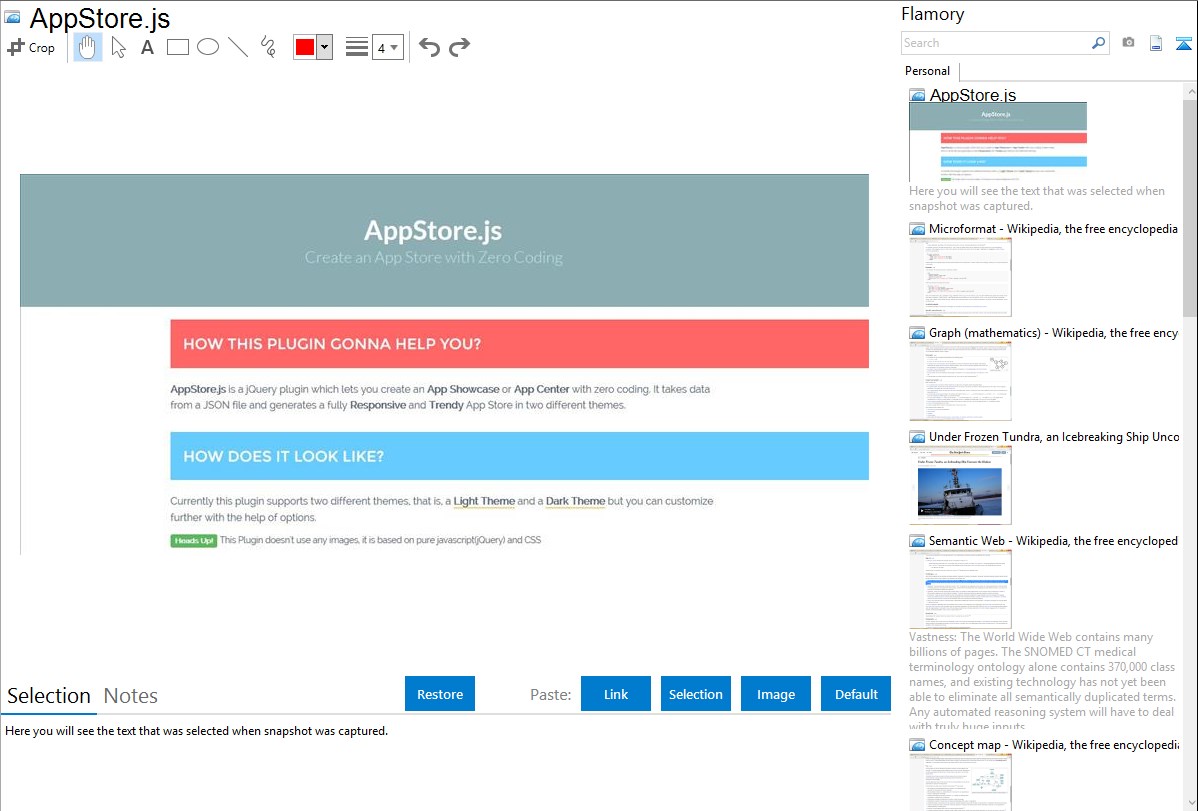Redo the last undone edit
The width and height of the screenshot is (1198, 811).
[x=459, y=47]
